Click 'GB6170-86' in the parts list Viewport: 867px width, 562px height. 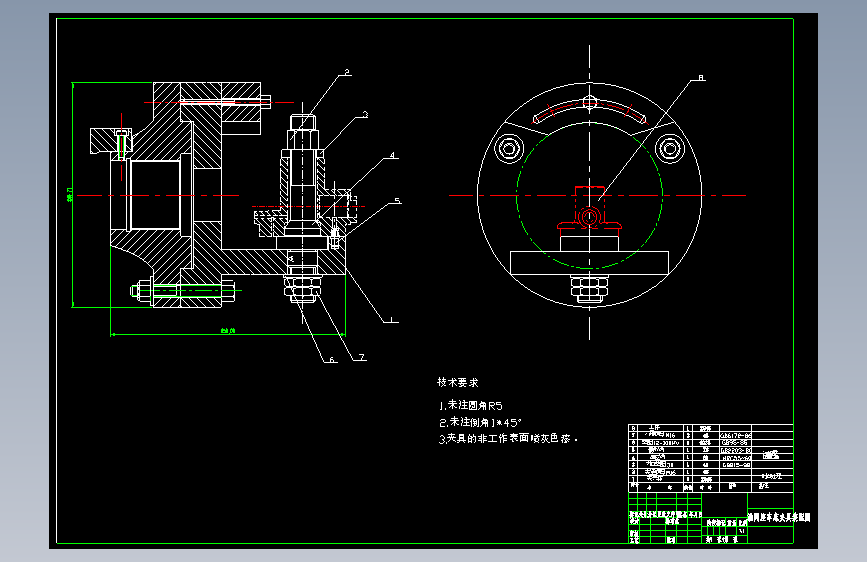point(736,436)
